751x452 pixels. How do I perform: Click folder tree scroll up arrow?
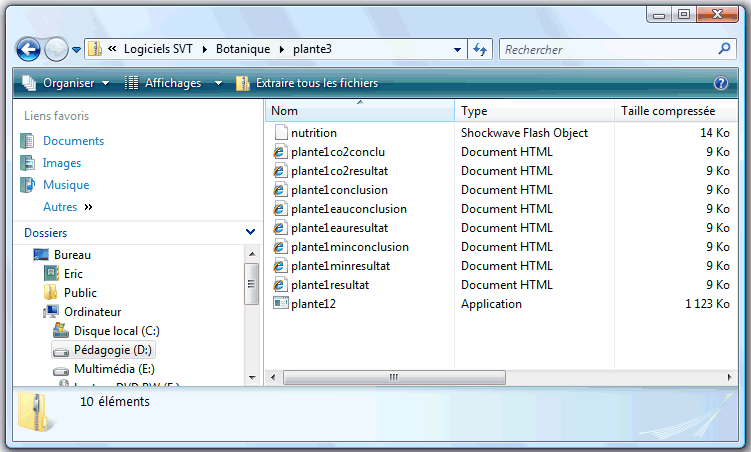click(252, 254)
